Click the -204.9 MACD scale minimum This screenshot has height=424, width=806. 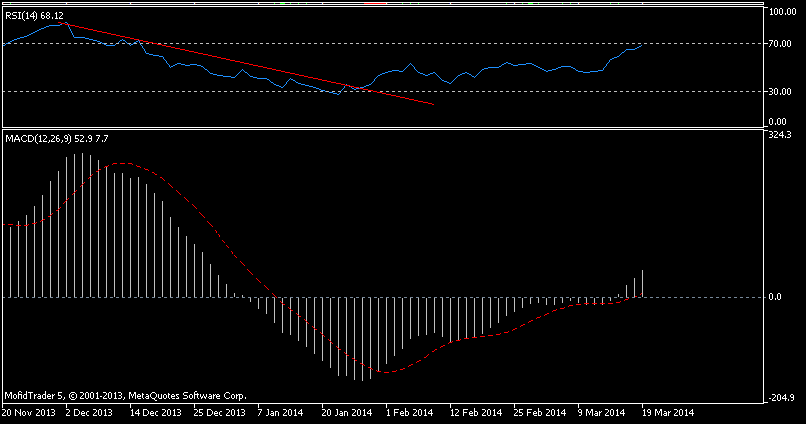tap(779, 398)
